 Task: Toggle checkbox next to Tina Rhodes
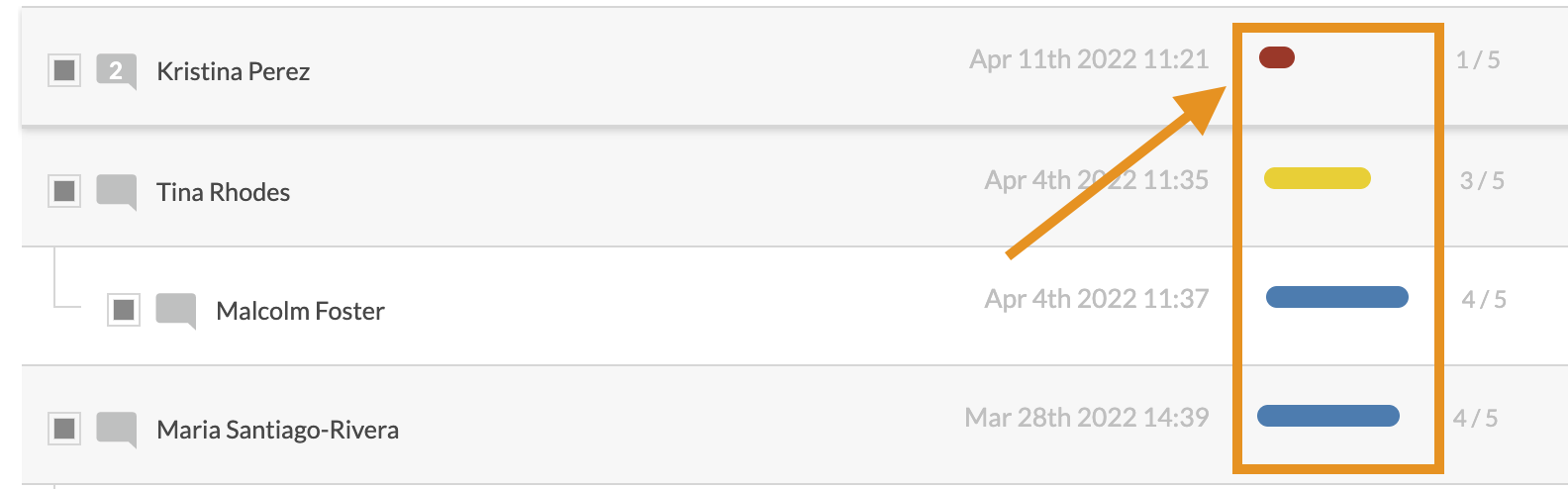click(x=64, y=190)
